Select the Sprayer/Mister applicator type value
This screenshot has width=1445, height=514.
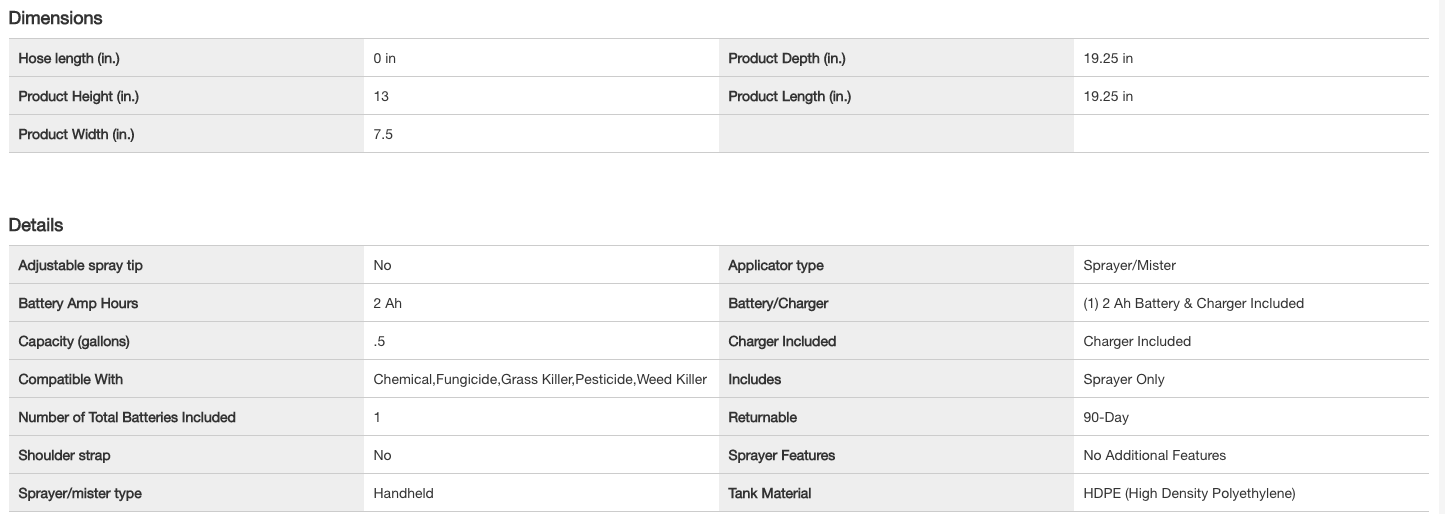(1129, 265)
